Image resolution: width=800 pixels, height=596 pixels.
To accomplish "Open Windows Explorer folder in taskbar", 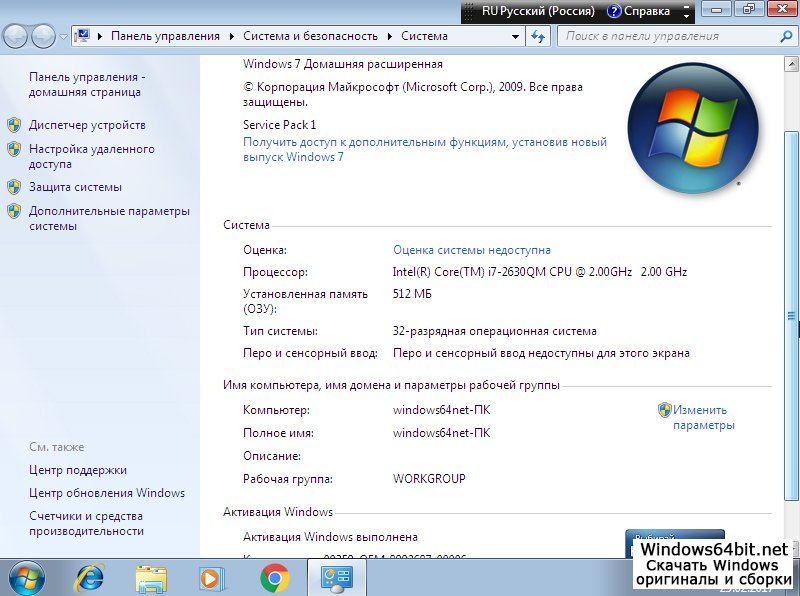I will point(151,577).
